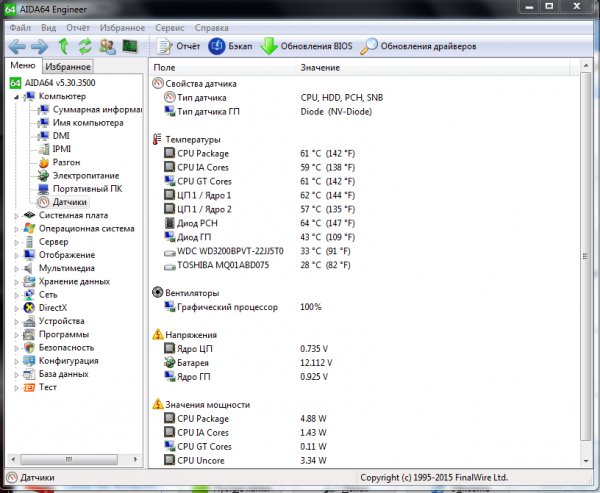This screenshot has height=493, width=600.
Task: Expand the Сеть tree node
Action: tap(16, 295)
